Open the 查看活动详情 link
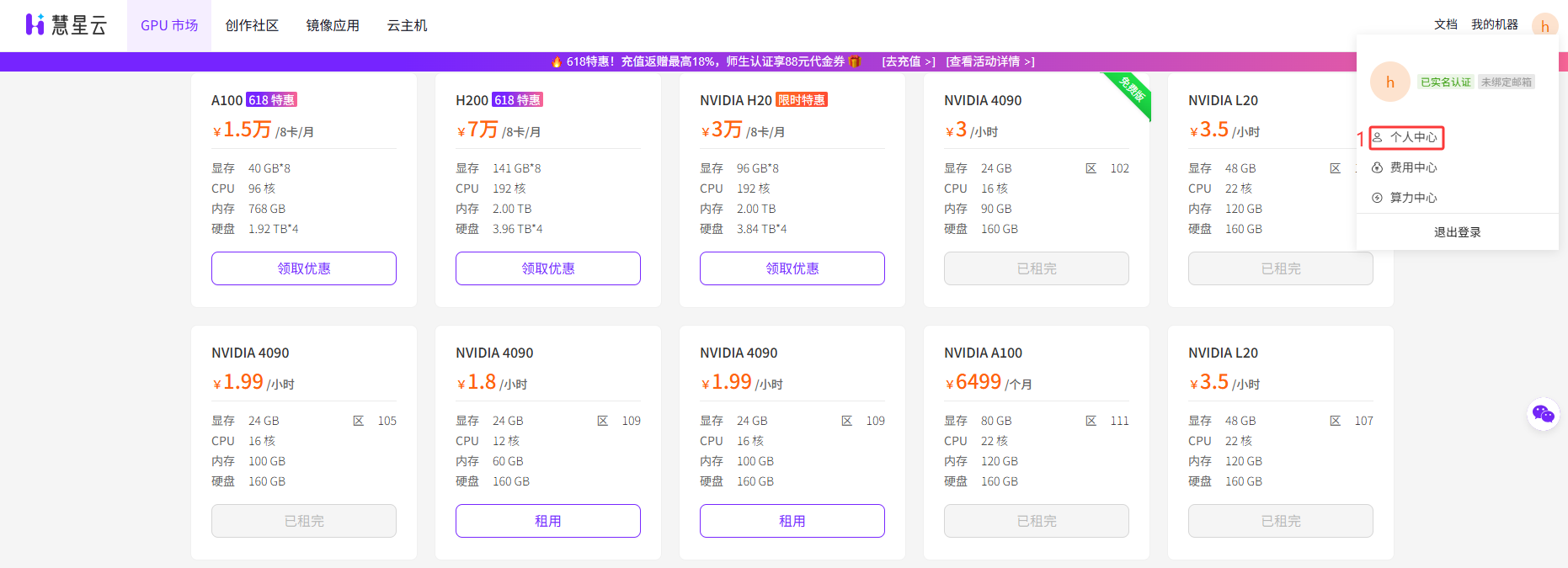Viewport: 1568px width, 568px height. point(989,61)
